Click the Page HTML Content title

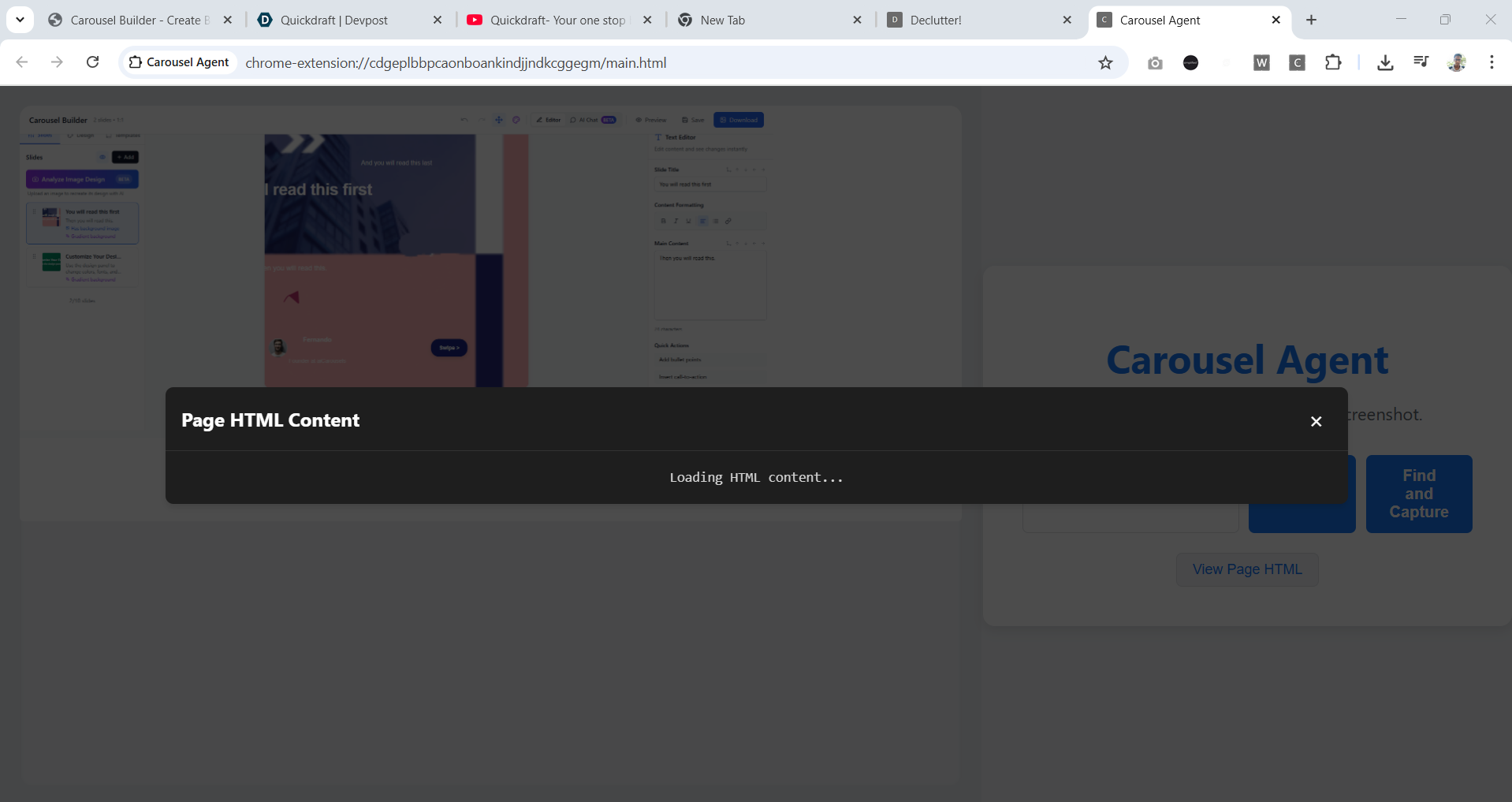point(270,420)
